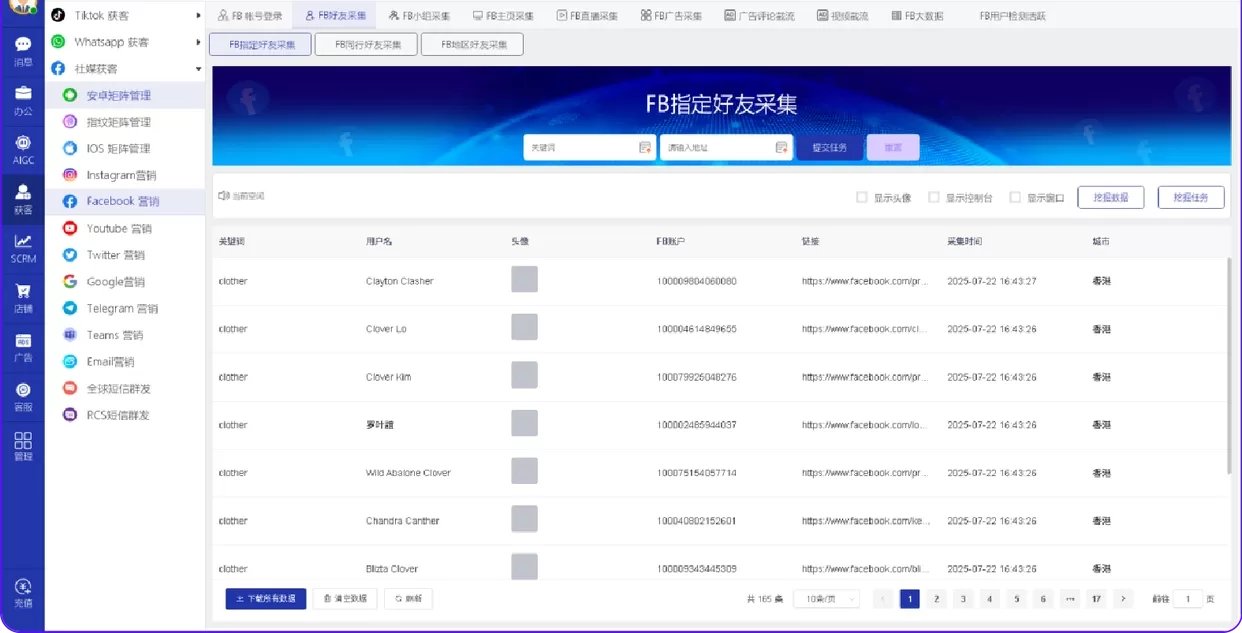The height and width of the screenshot is (633, 1242).
Task: Switch to the FB小组采集 tab
Action: [x=423, y=15]
